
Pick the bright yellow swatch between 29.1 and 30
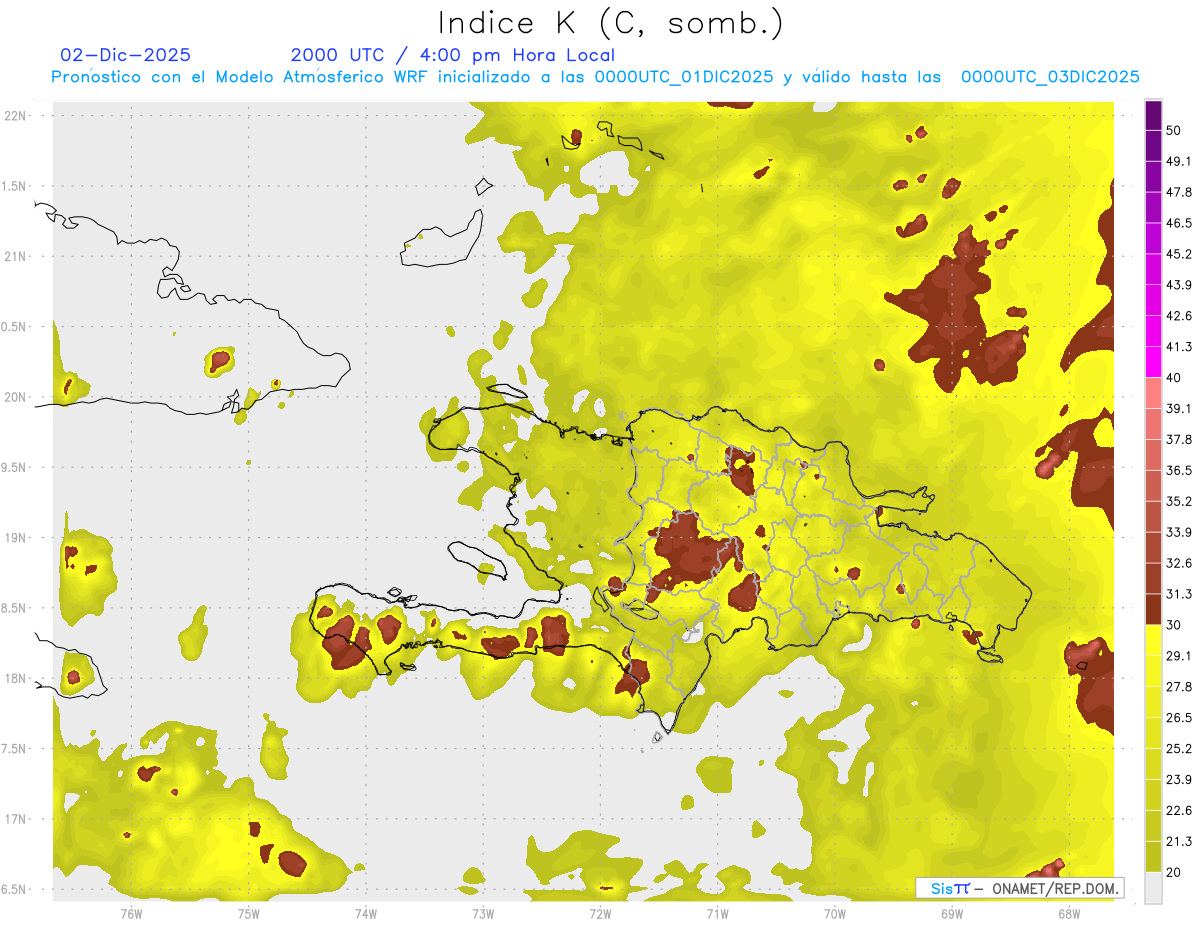pyautogui.click(x=1153, y=641)
